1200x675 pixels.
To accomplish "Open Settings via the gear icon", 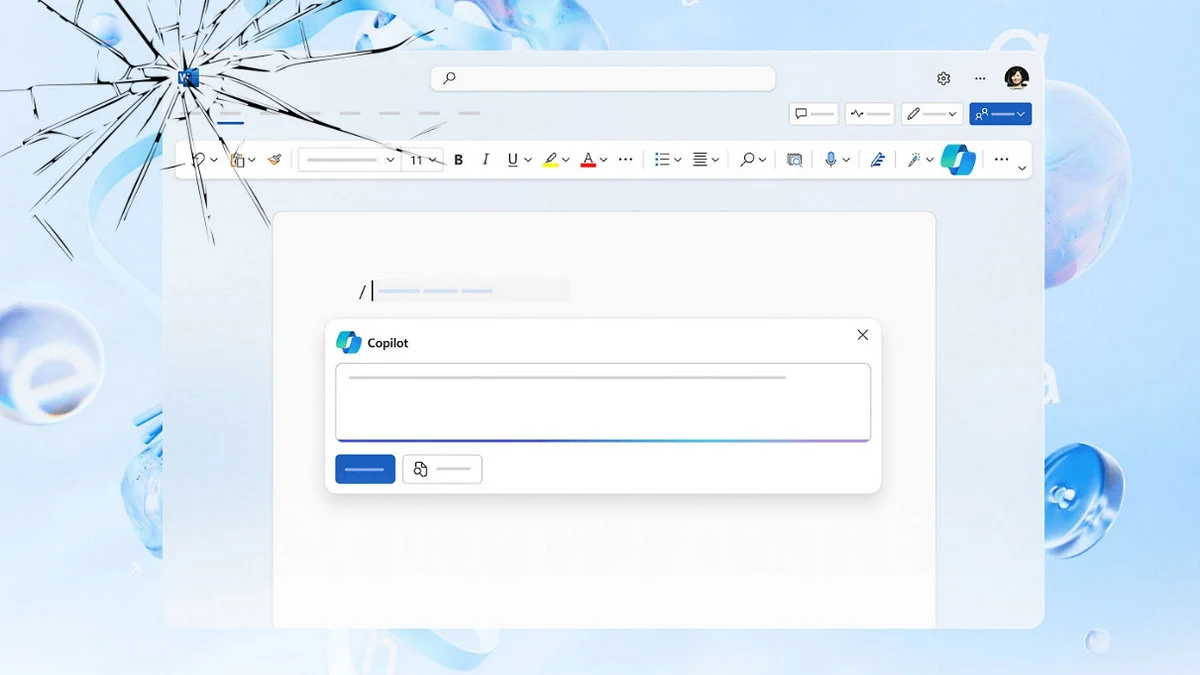I will pos(943,78).
